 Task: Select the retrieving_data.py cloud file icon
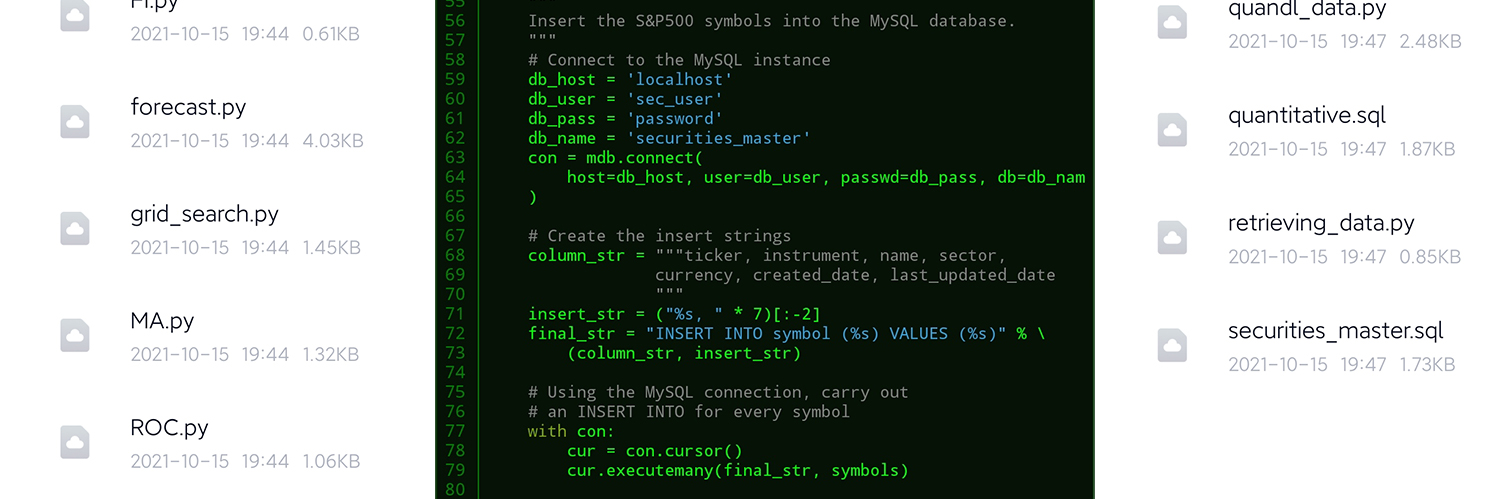[1172, 238]
